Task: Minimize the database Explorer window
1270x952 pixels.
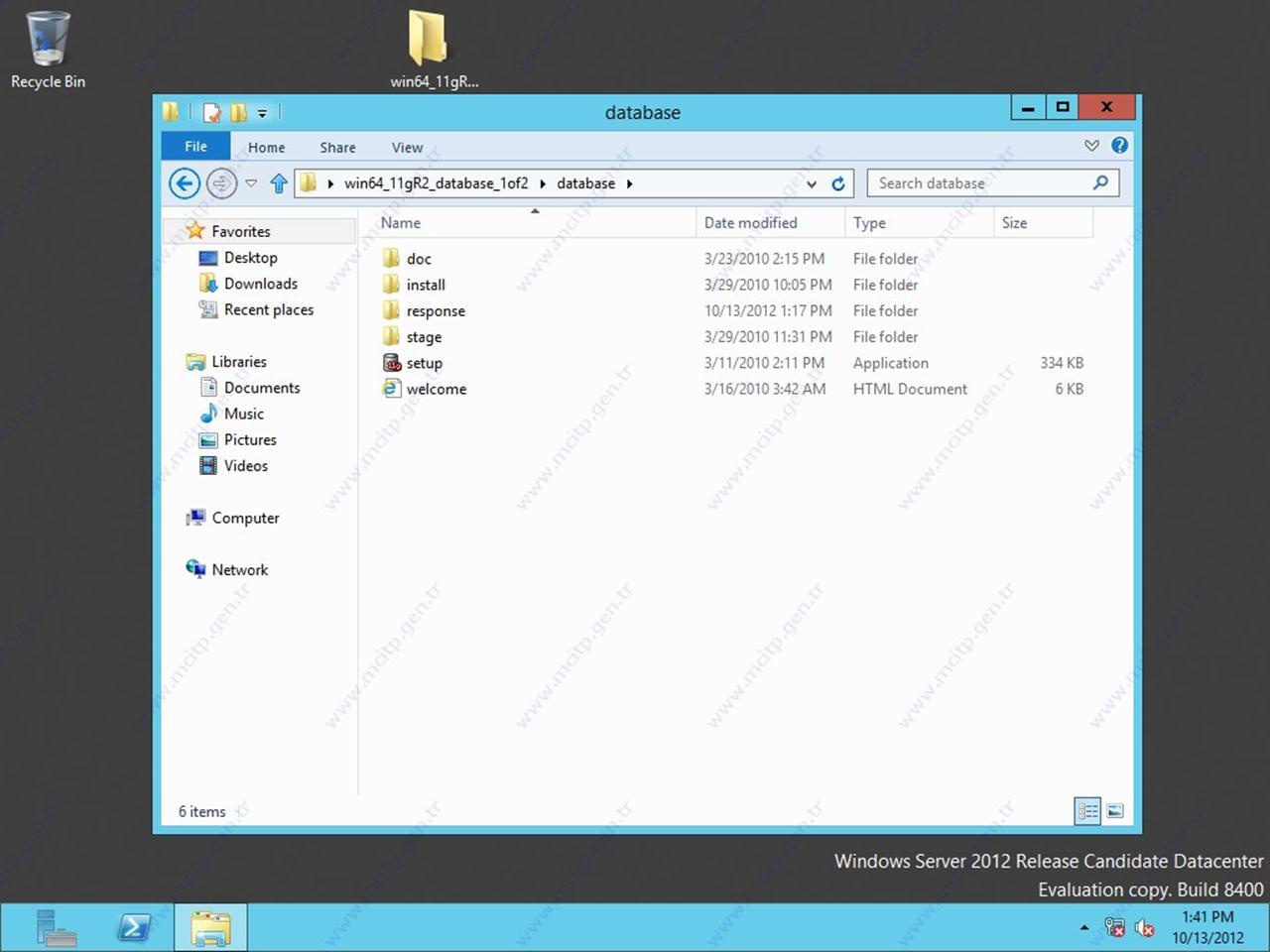Action: 1028,107
